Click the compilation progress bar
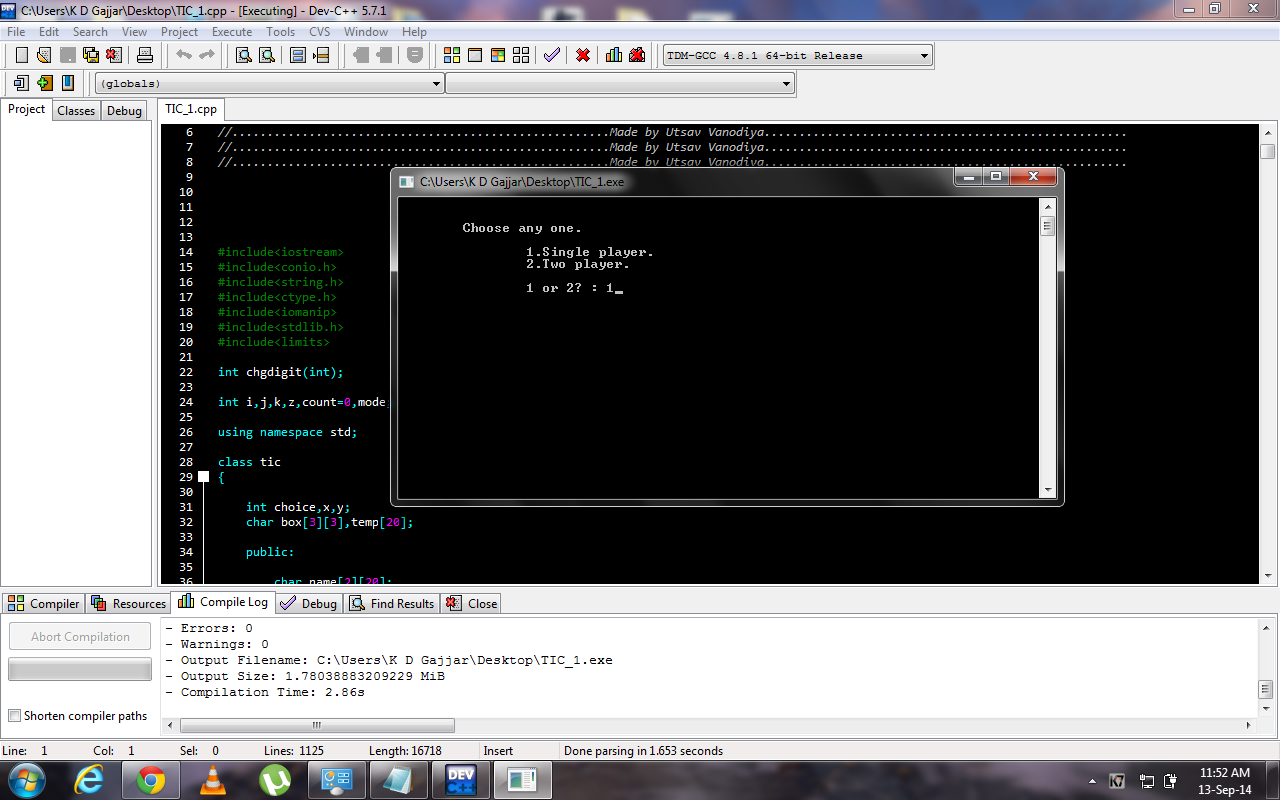 pos(80,669)
